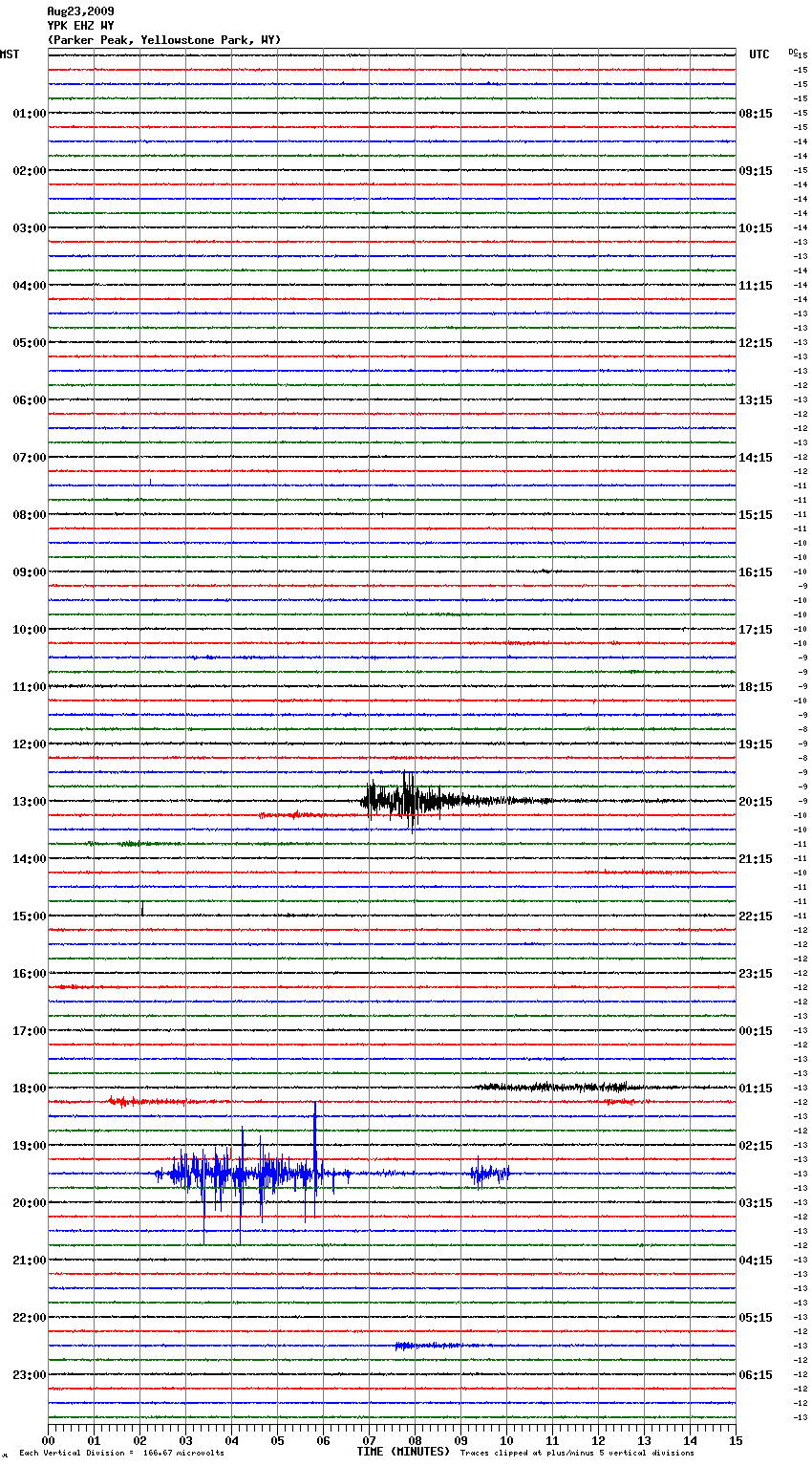Select the '13:00' MST hour label
812x1466 pixels.
(30, 802)
